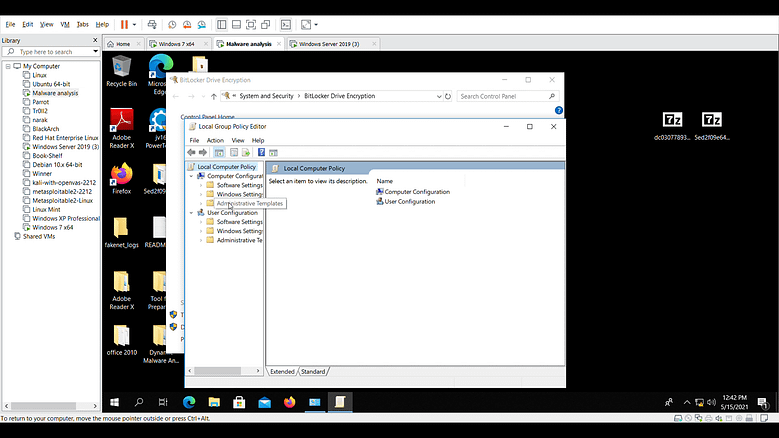779x438 pixels.
Task: Click System and Security breadcrumb link
Action: 266,96
